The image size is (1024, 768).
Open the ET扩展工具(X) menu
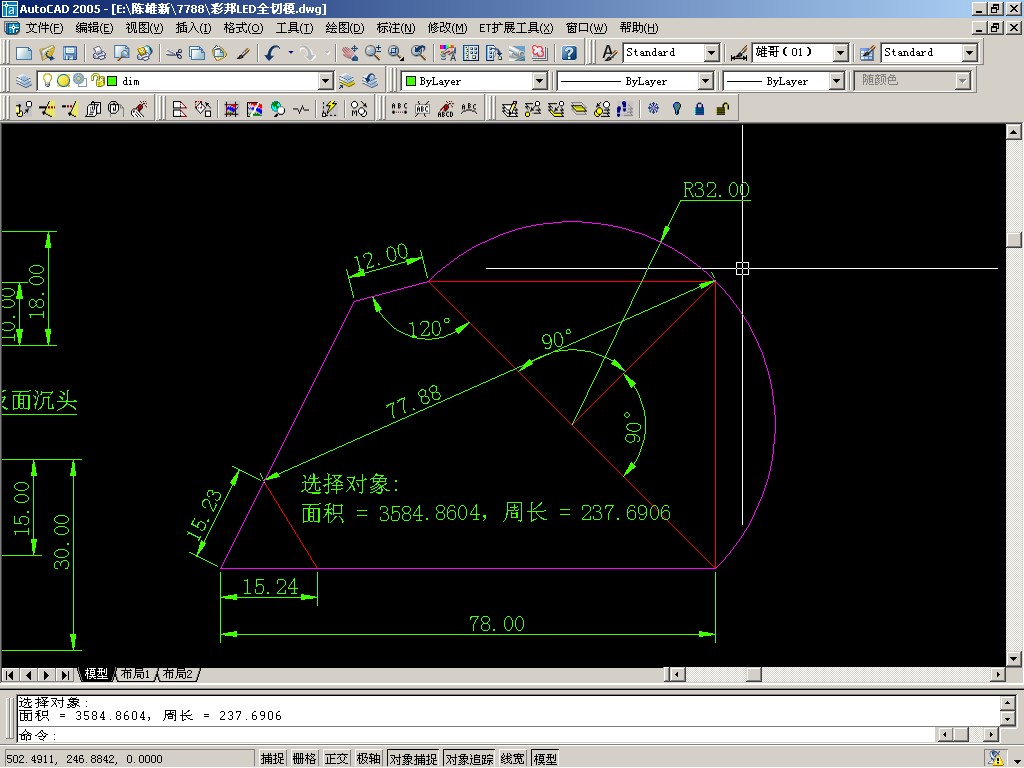click(516, 28)
